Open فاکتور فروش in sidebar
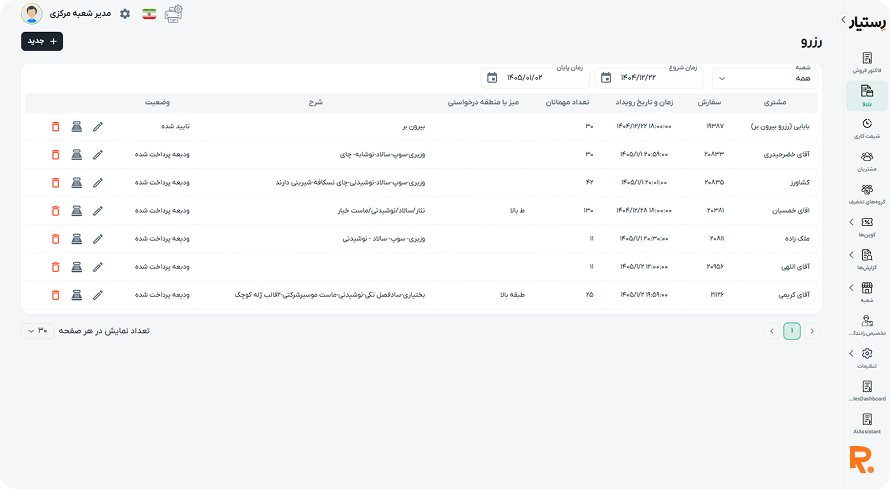Viewport: 890px width, 489px height. [x=867, y=62]
